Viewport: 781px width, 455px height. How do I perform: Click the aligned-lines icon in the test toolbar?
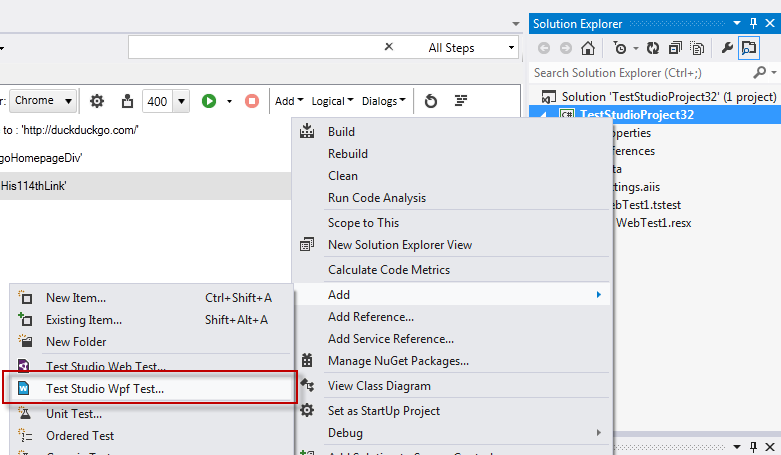pos(461,101)
